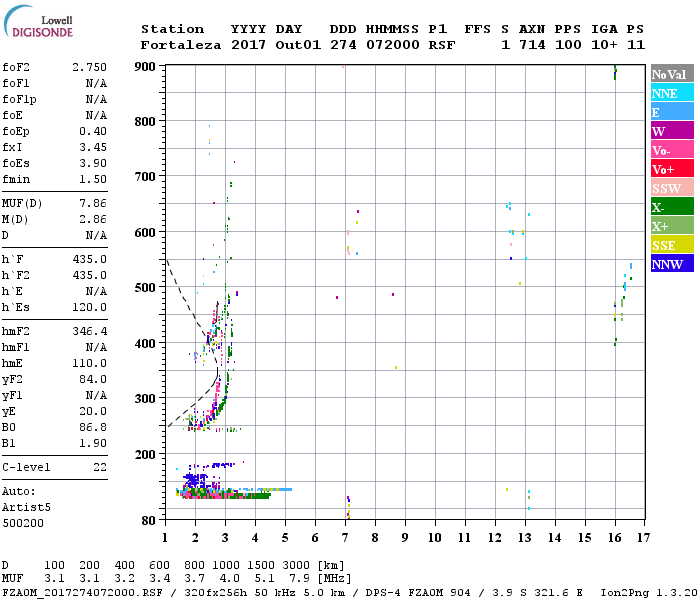Click the Vo- pink legend swatch
Viewport: 700px width, 600px height.
672,150
